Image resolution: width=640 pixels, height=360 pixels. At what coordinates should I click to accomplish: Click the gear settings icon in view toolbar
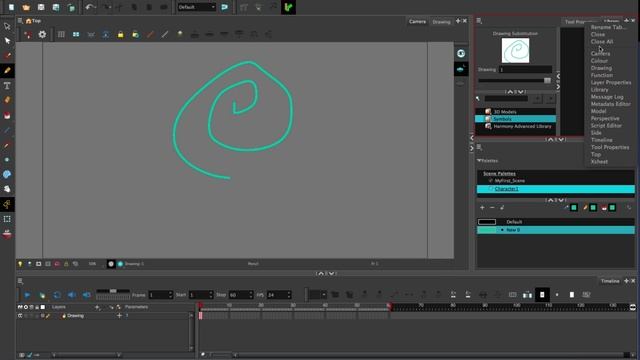coord(42,35)
